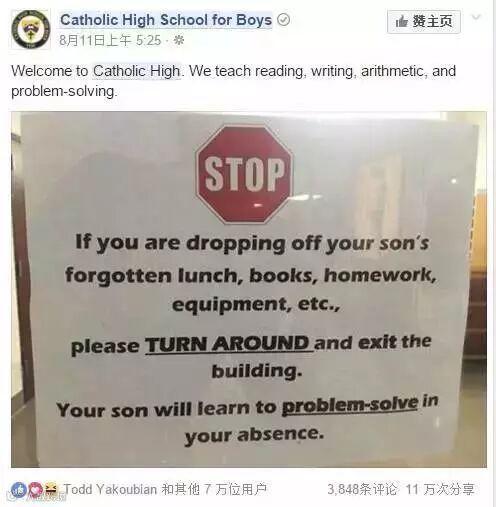Click the blue like reaction icon

coord(19,489)
